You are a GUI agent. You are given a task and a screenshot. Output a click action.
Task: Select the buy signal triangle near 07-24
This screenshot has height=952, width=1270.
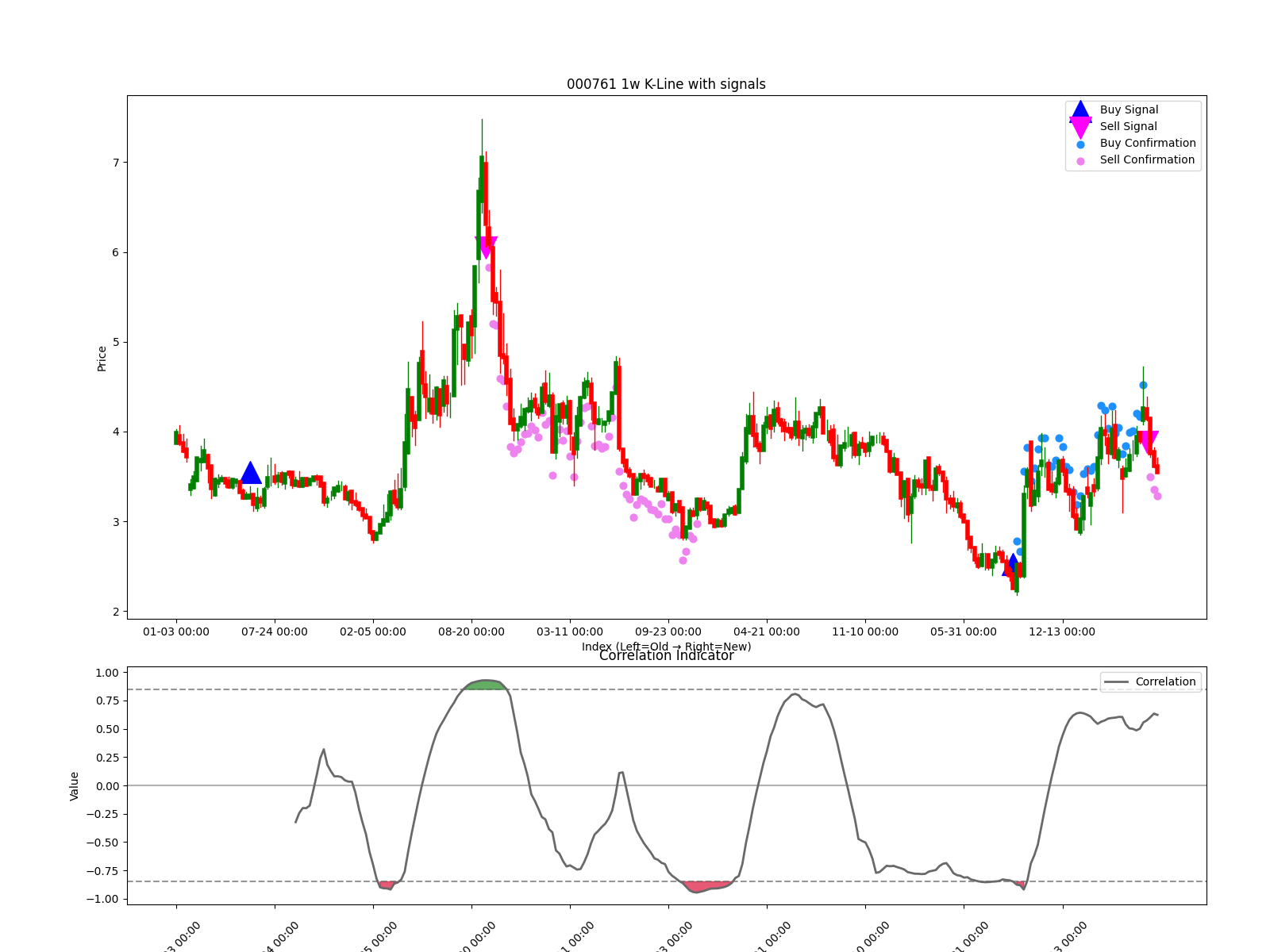251,473
